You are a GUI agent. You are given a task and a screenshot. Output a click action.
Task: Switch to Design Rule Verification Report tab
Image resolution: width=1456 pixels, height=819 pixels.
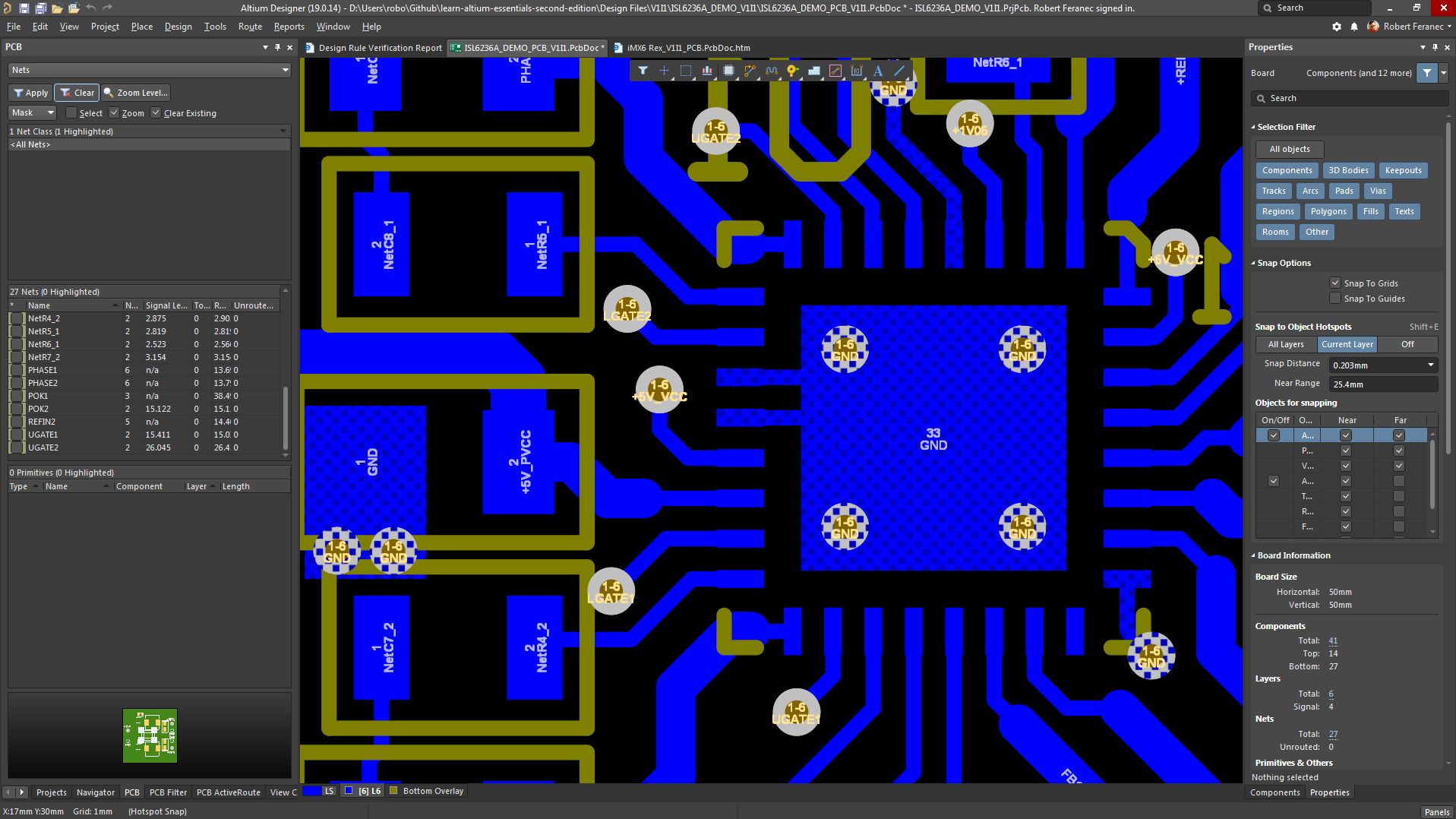tap(374, 48)
